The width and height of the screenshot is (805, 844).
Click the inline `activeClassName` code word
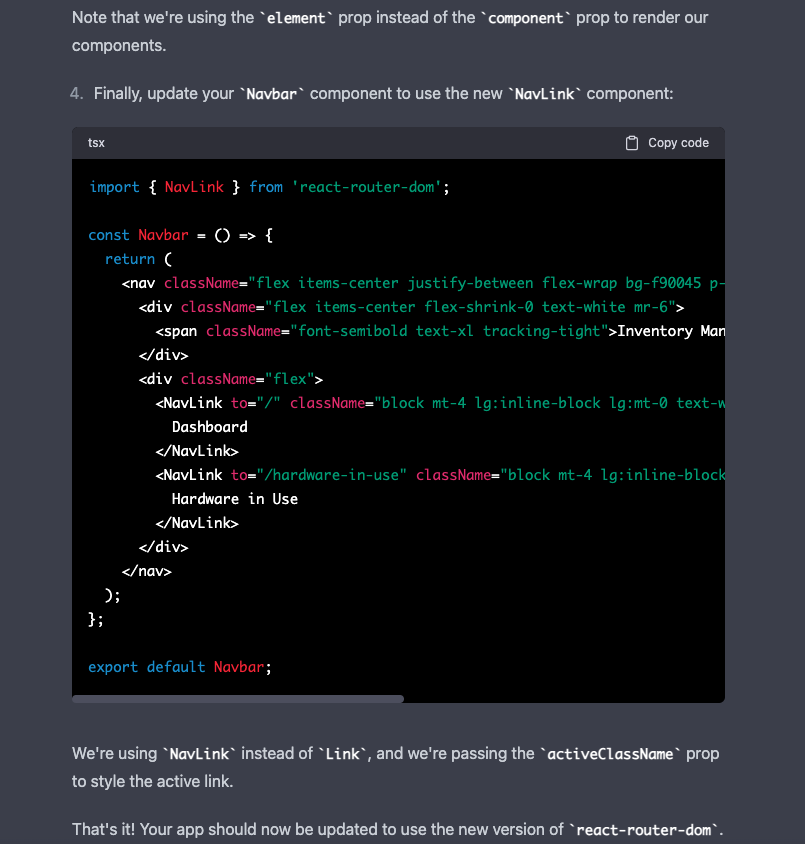click(610, 755)
